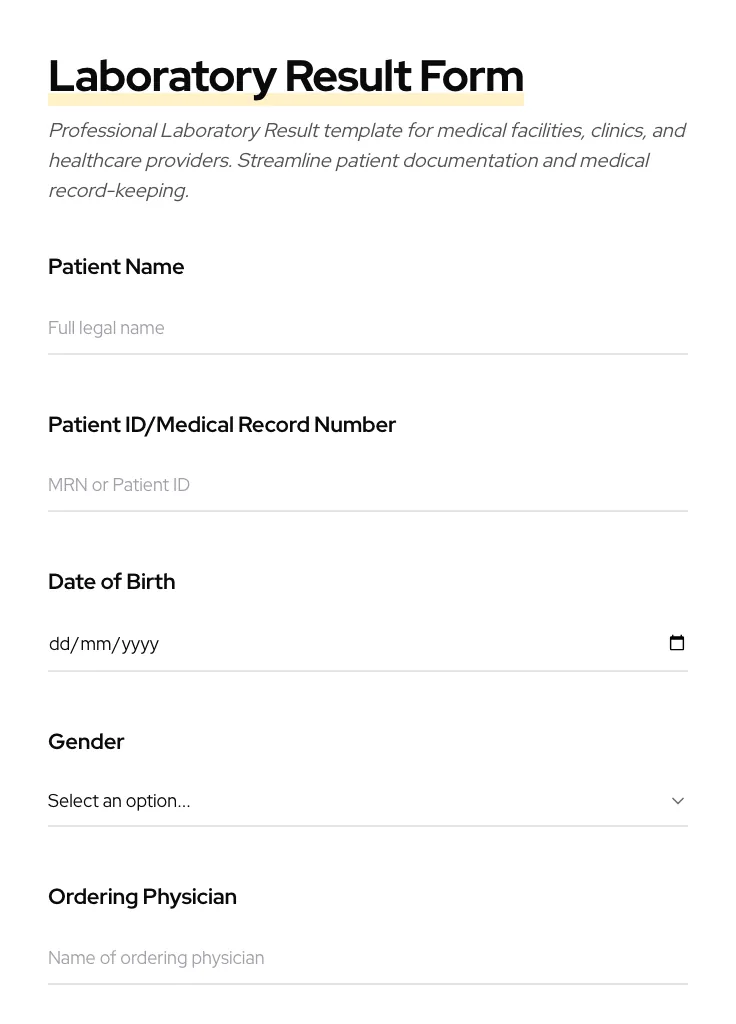Click the year 'yyyy' date segment
Viewport: 736px width, 1024px height.
[x=139, y=644]
